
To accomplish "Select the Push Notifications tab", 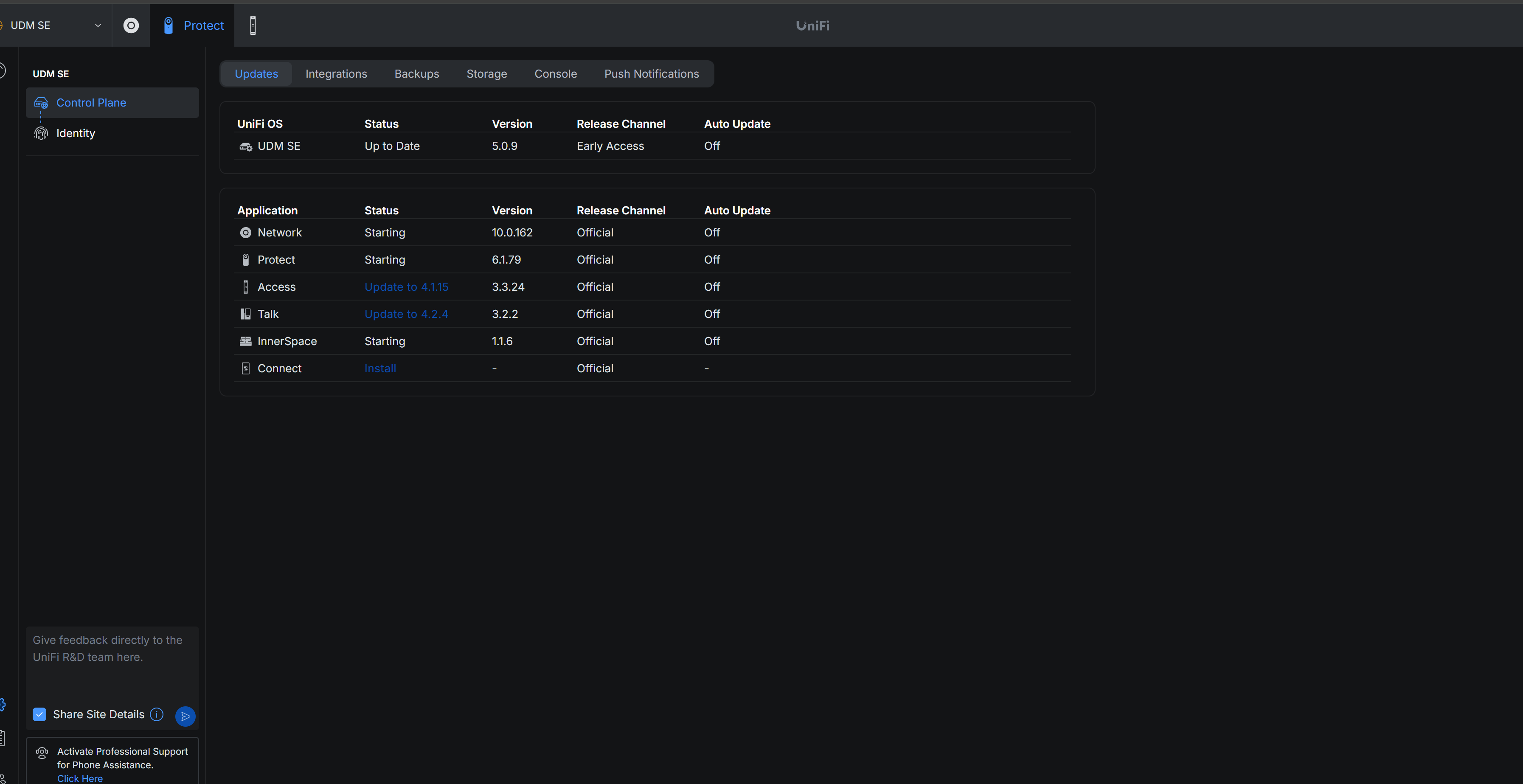I will point(651,74).
